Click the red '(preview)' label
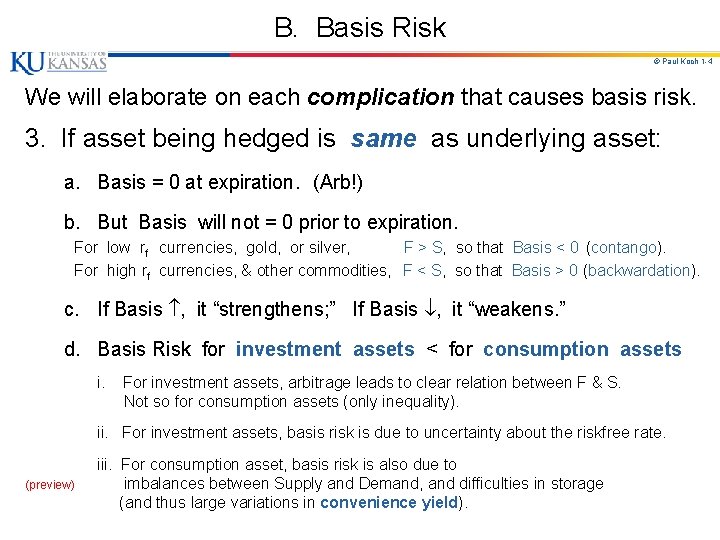The image size is (720, 540). [x=50, y=485]
